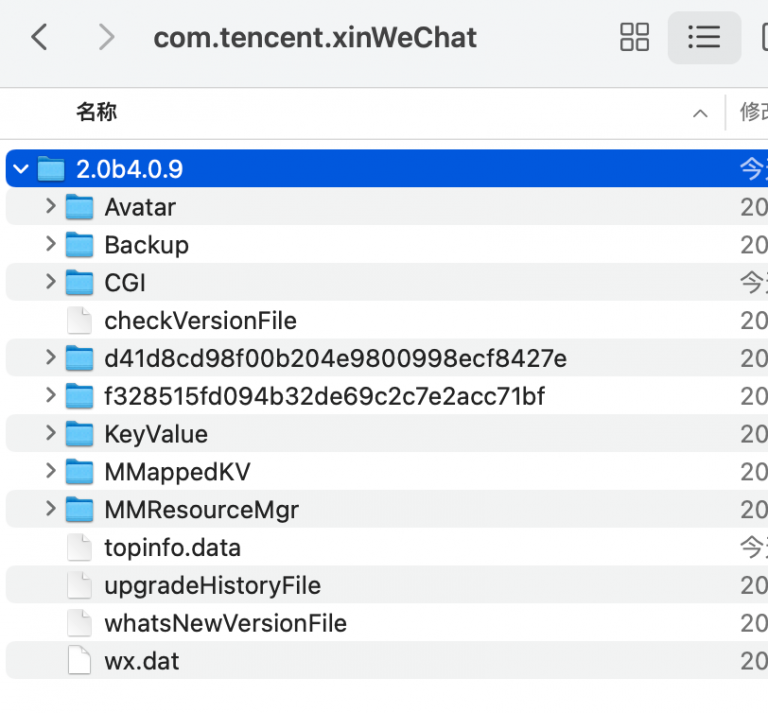This screenshot has width=768, height=713.
Task: Click the Avatar folder icon
Action: (79, 207)
